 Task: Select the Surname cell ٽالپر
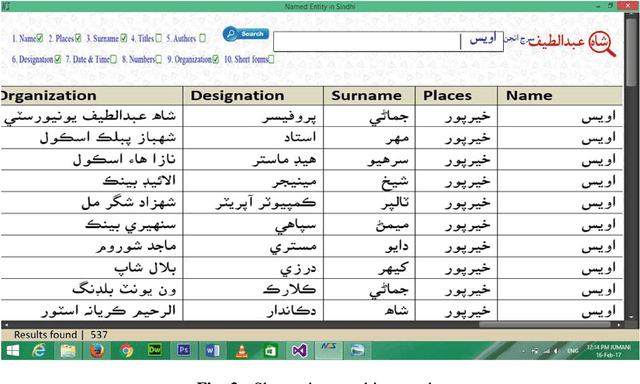[369, 203]
